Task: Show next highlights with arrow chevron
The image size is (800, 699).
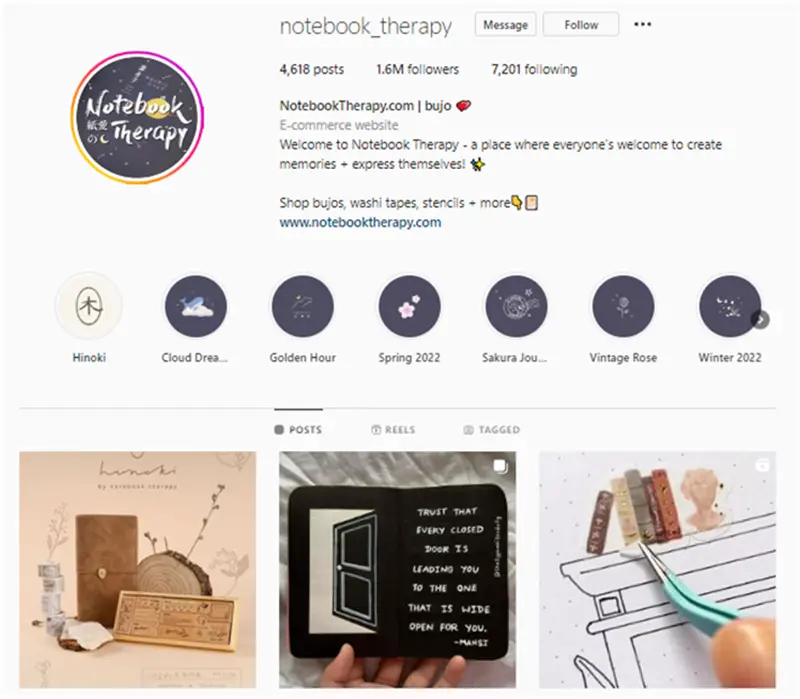Action: (760, 320)
